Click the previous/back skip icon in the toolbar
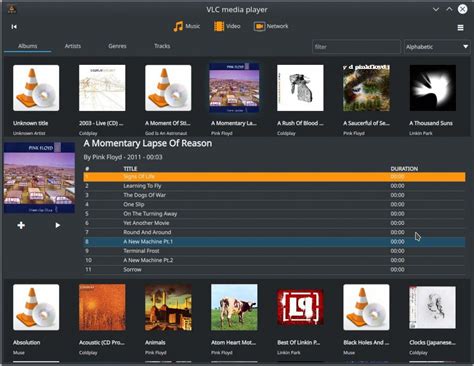This screenshot has width=474, height=366. [x=14, y=27]
